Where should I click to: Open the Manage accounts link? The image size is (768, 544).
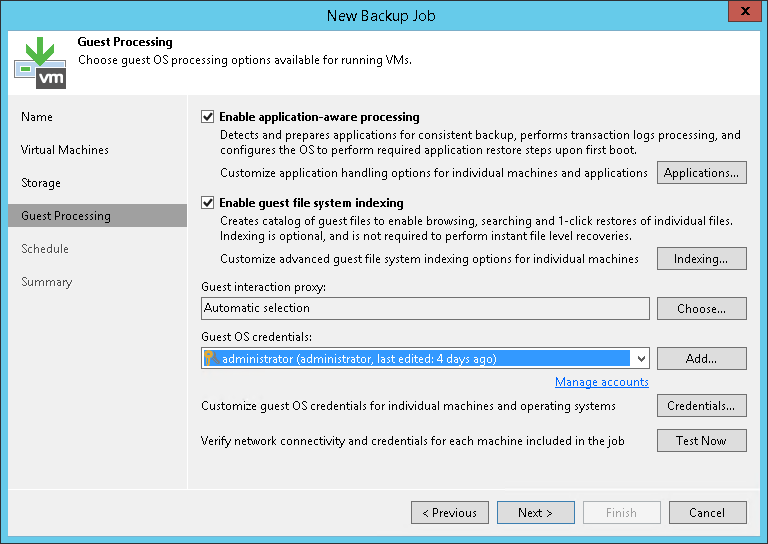(602, 382)
